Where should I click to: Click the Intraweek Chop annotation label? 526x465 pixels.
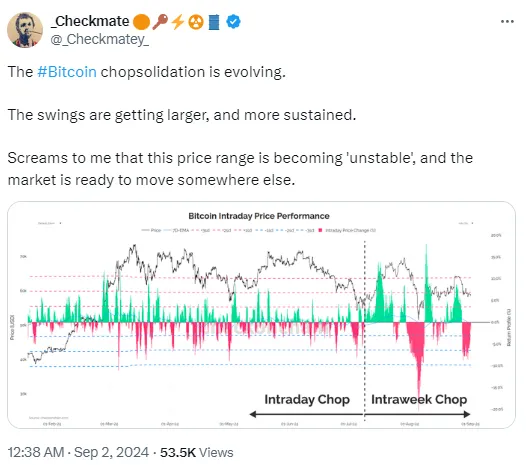tap(419, 399)
